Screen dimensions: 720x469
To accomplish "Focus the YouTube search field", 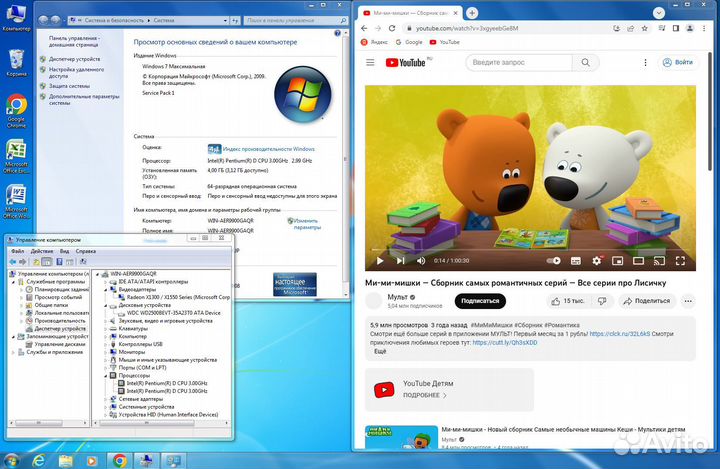I will pos(519,62).
